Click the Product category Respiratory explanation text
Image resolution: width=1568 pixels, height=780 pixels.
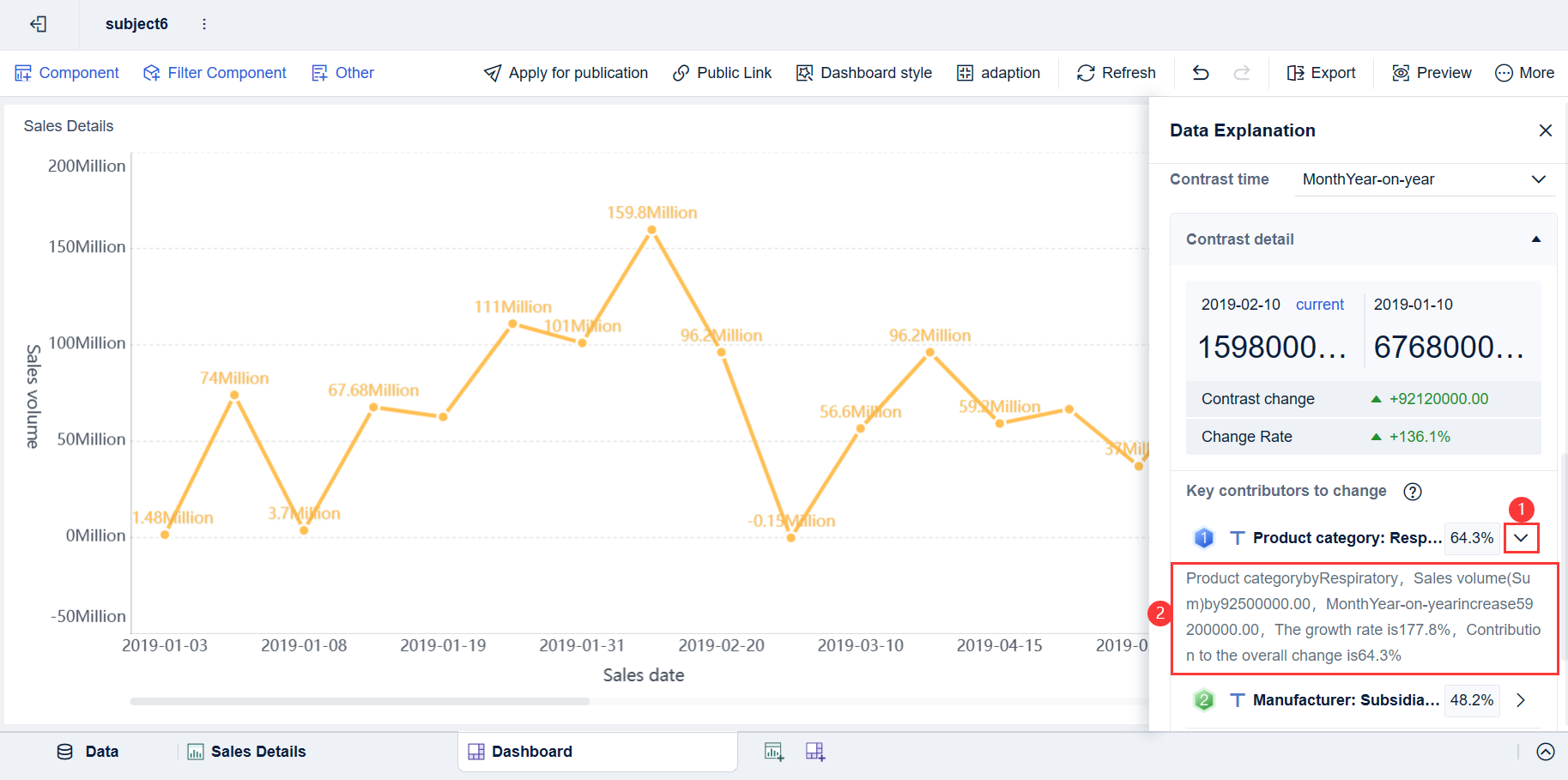1364,617
